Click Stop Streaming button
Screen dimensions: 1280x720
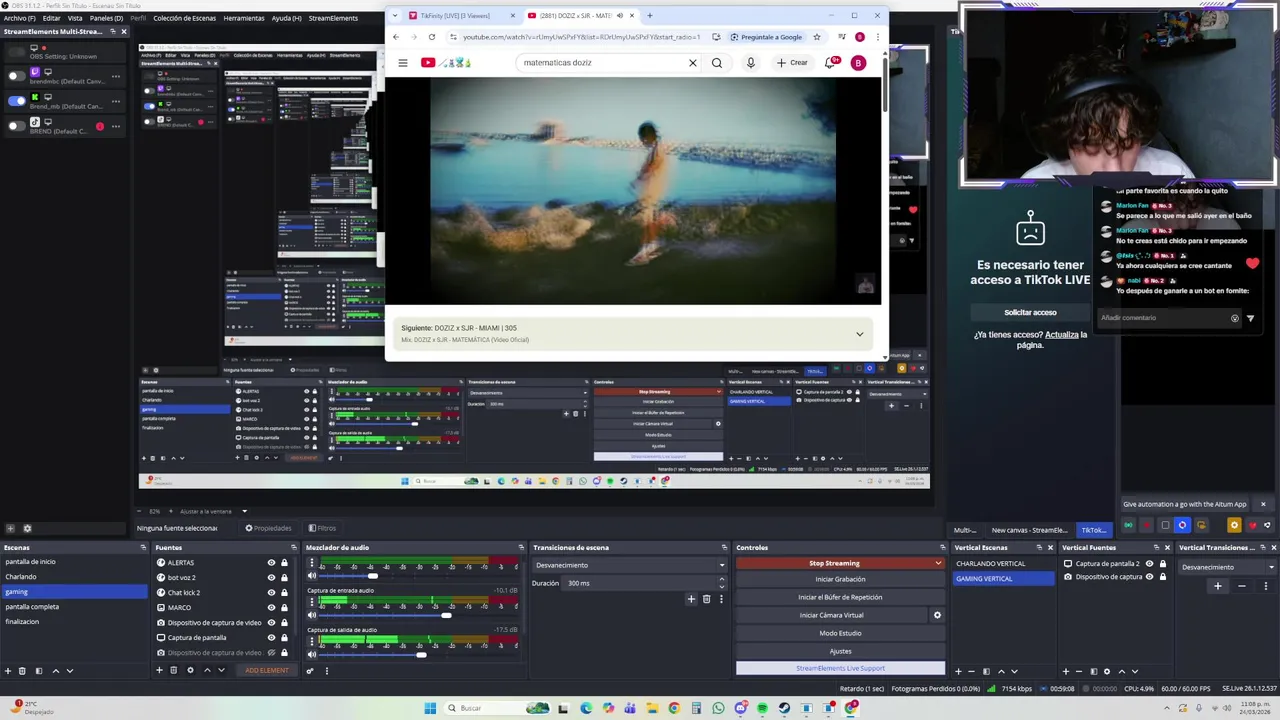[x=834, y=563]
